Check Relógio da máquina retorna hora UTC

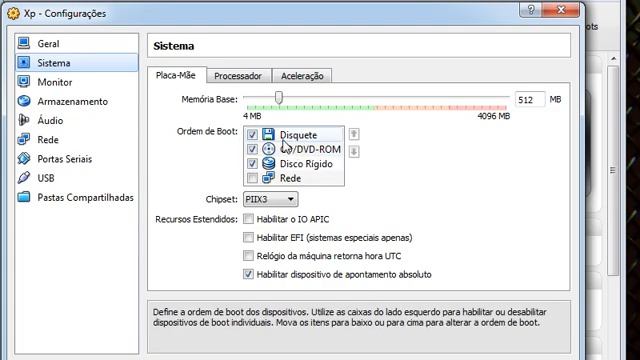tap(248, 256)
